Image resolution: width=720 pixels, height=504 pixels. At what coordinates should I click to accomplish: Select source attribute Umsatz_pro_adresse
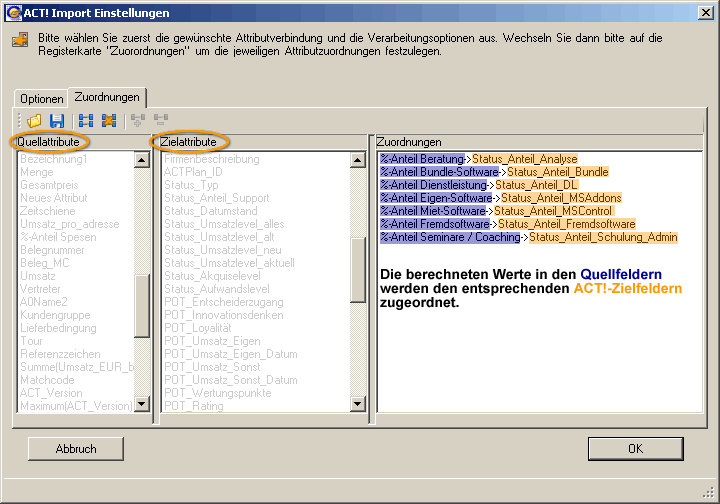tap(70, 224)
